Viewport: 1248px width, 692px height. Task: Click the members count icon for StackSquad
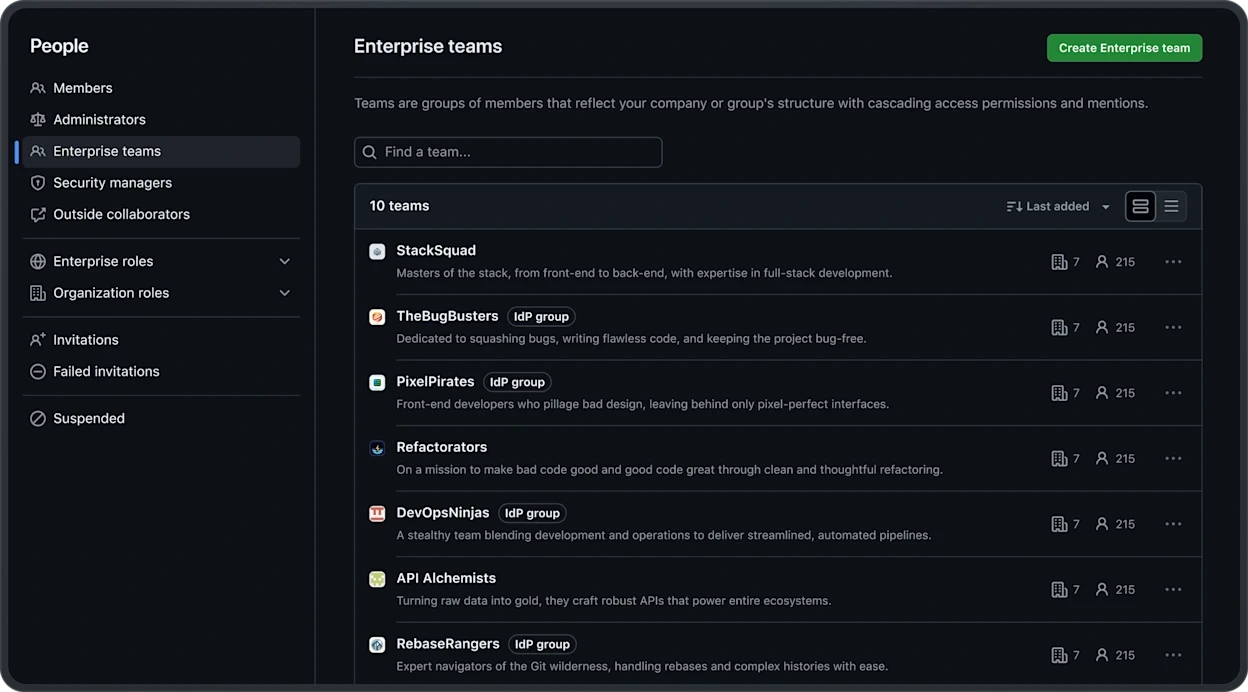[1102, 262]
